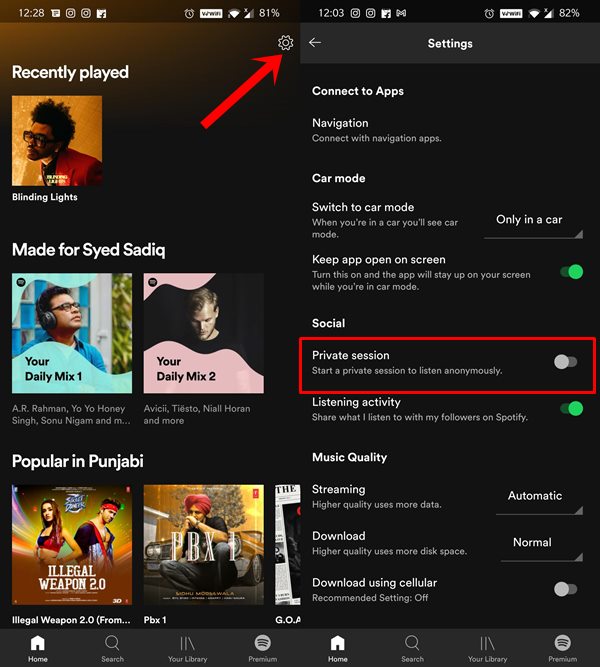Disable Listening activity switch
The width and height of the screenshot is (600, 667).
(x=571, y=409)
